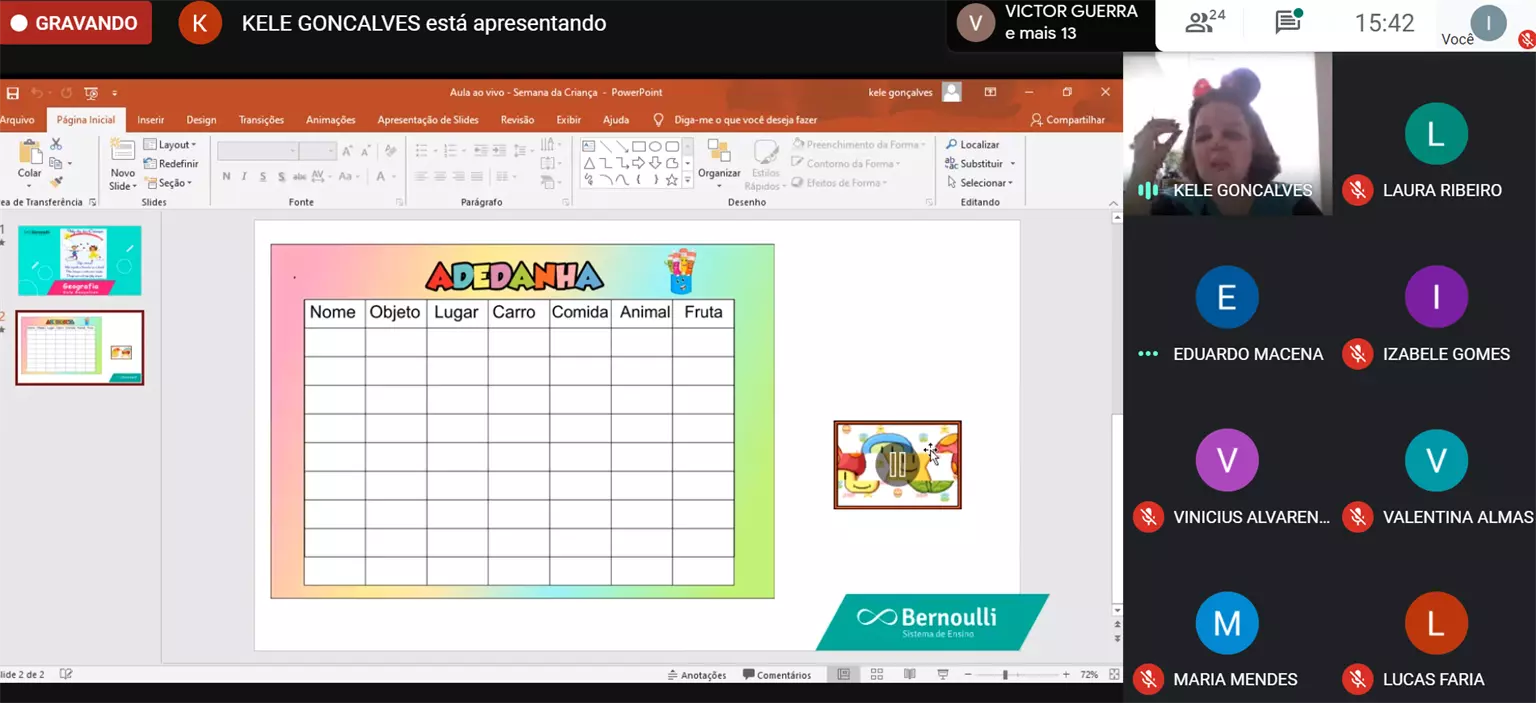
Task: Switch to Reading View icon in status bar
Action: [x=909, y=675]
